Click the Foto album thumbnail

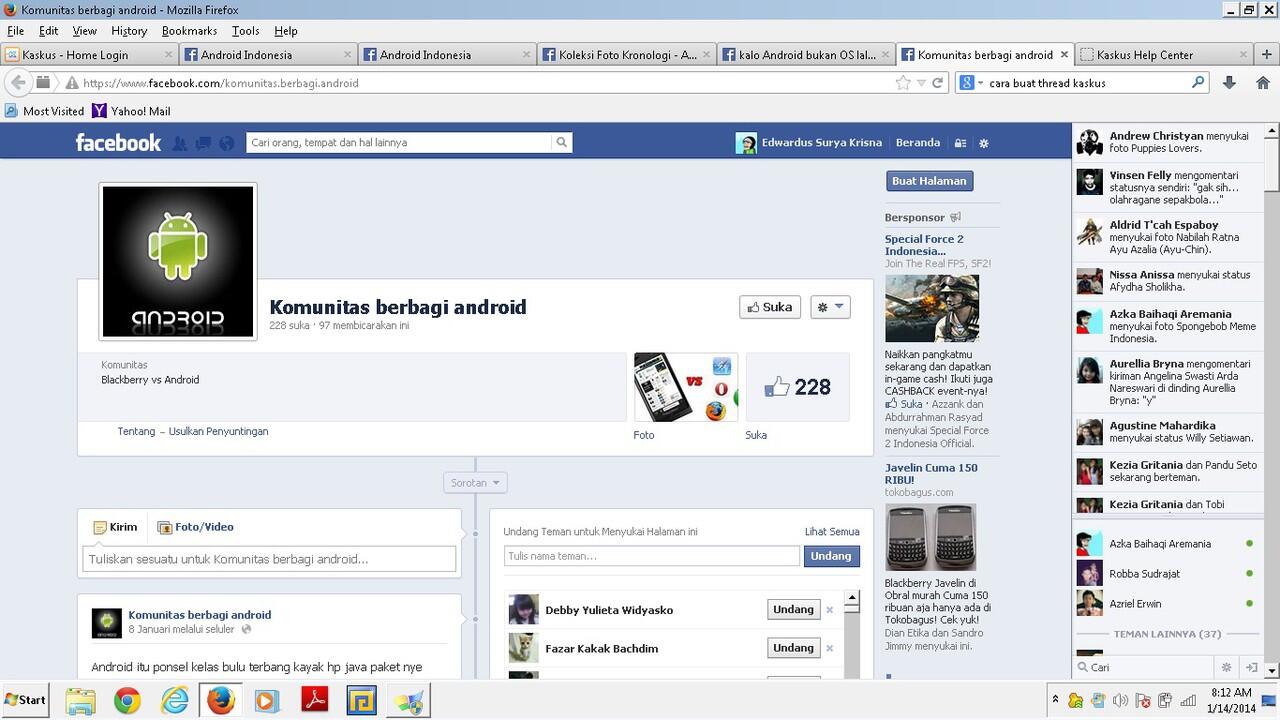[x=686, y=387]
